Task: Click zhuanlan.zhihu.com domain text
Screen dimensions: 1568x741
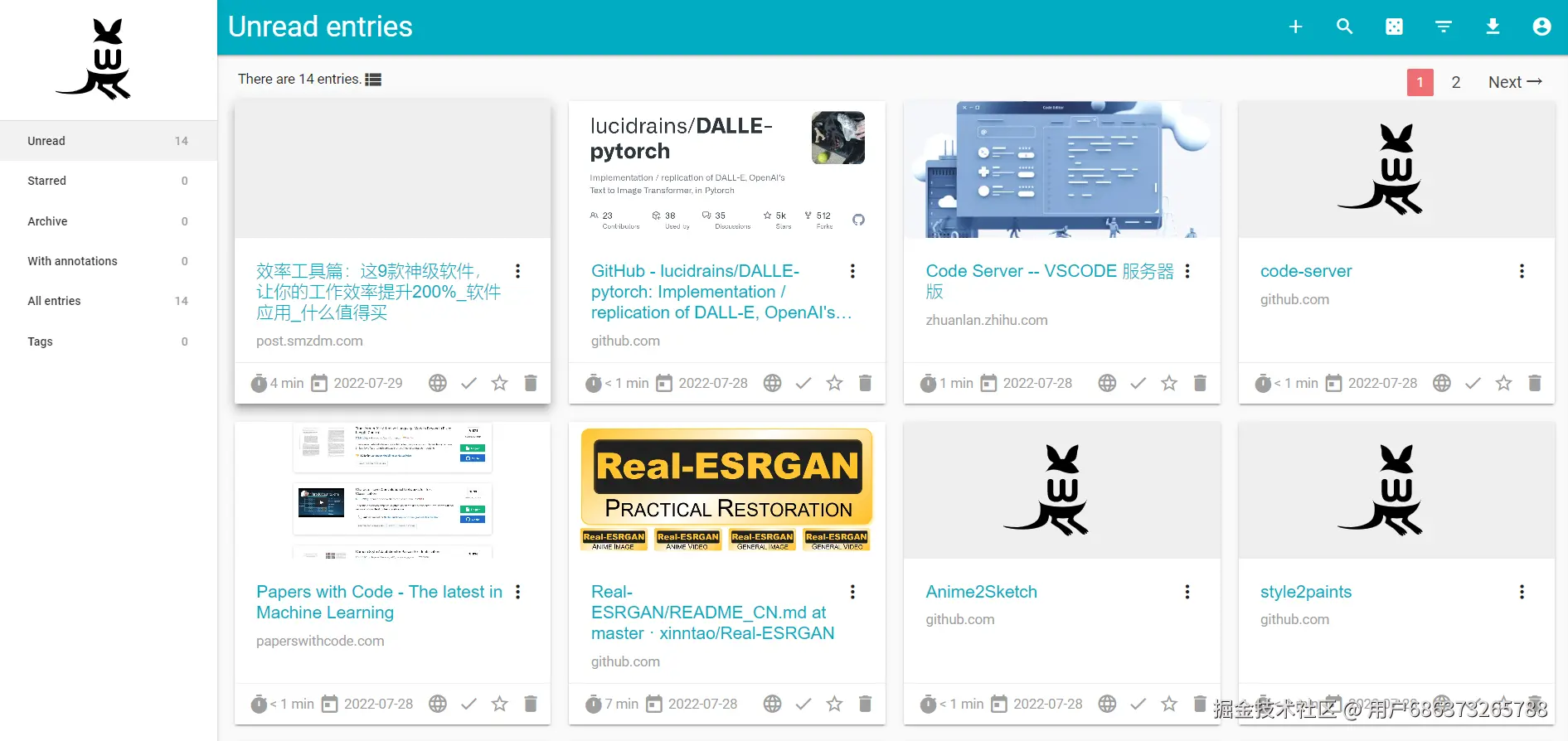Action: click(x=987, y=320)
